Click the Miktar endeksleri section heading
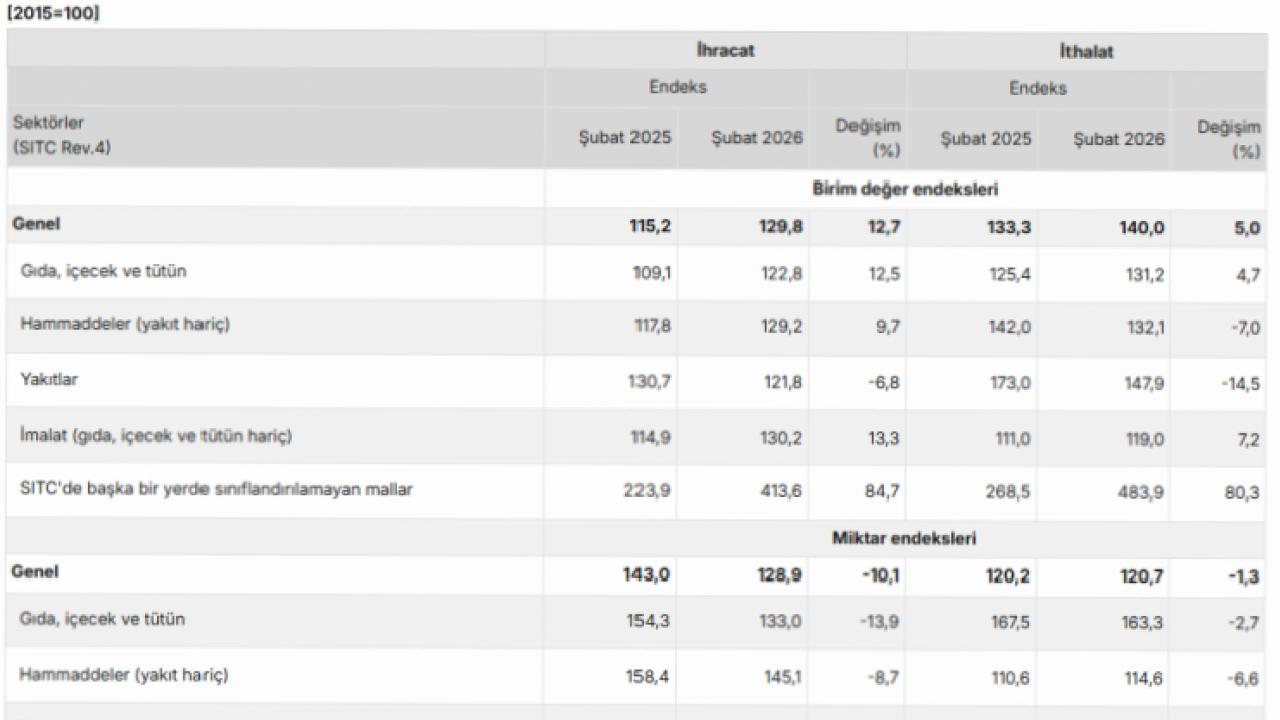 (x=904, y=538)
